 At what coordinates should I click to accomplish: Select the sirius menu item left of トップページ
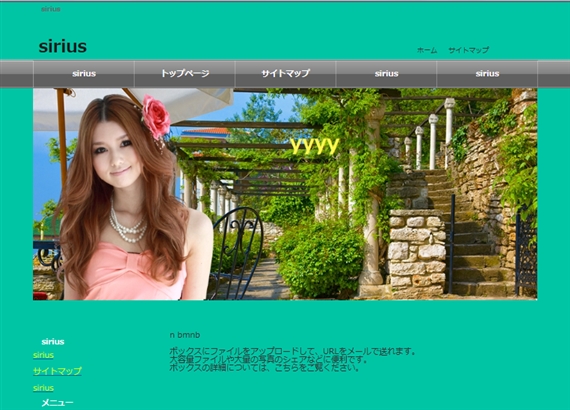(84, 73)
